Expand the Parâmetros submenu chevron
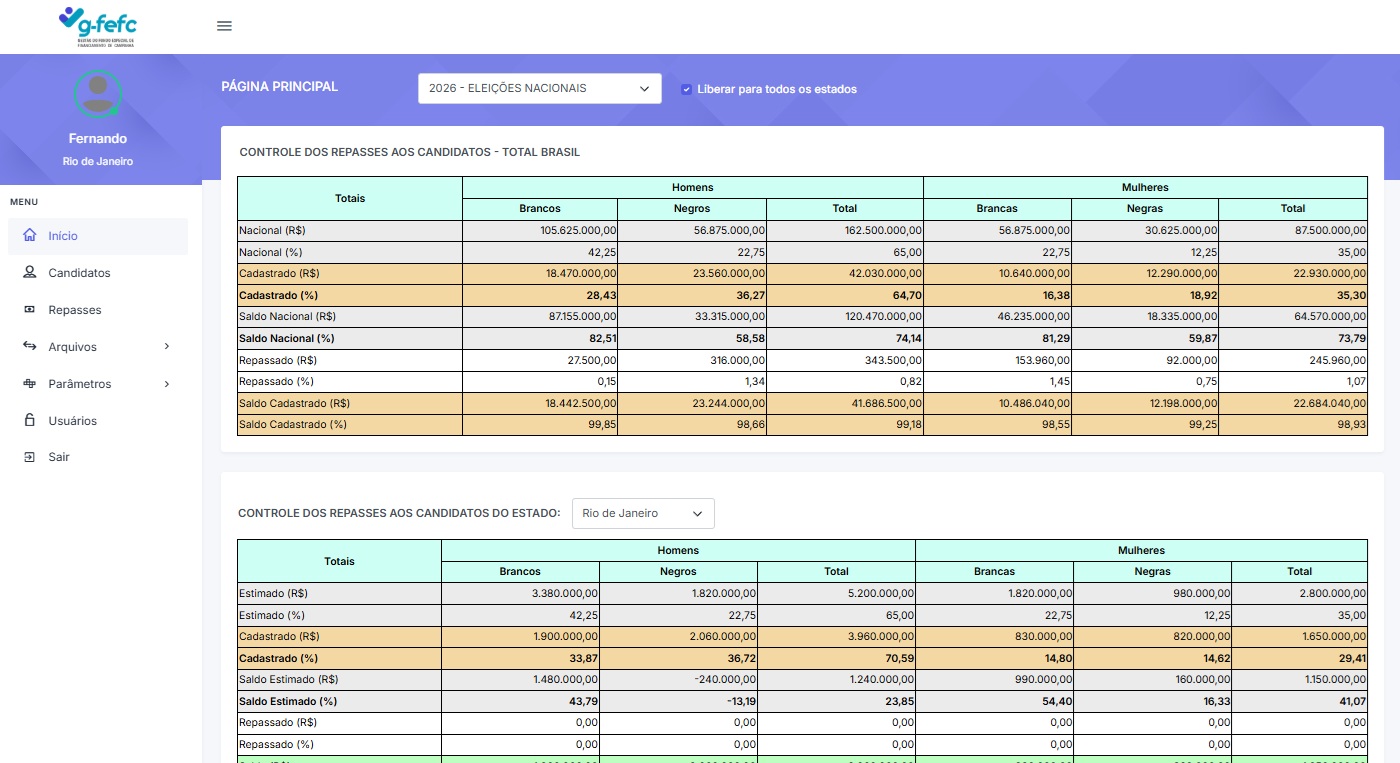The width and height of the screenshot is (1400, 763). pyautogui.click(x=167, y=384)
